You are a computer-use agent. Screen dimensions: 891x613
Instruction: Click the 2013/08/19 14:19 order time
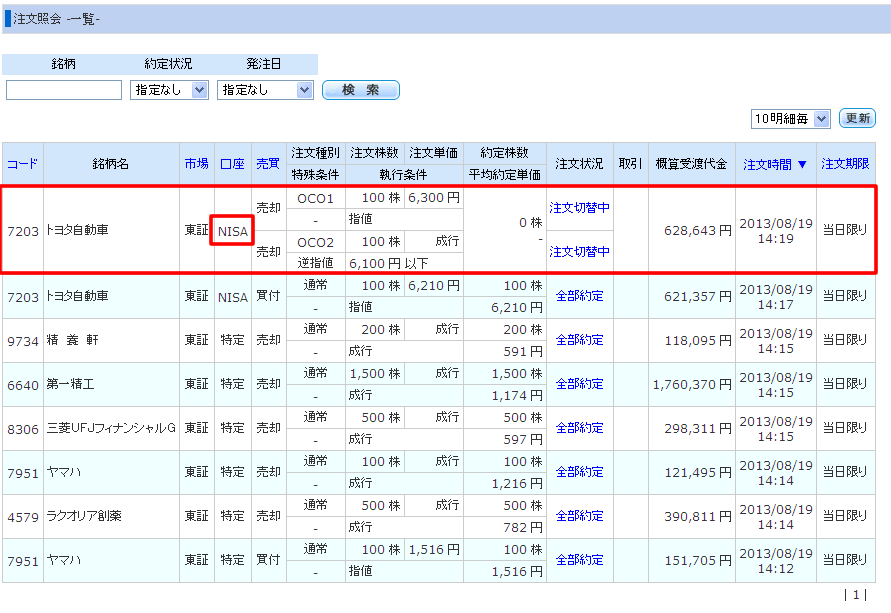[x=776, y=231]
